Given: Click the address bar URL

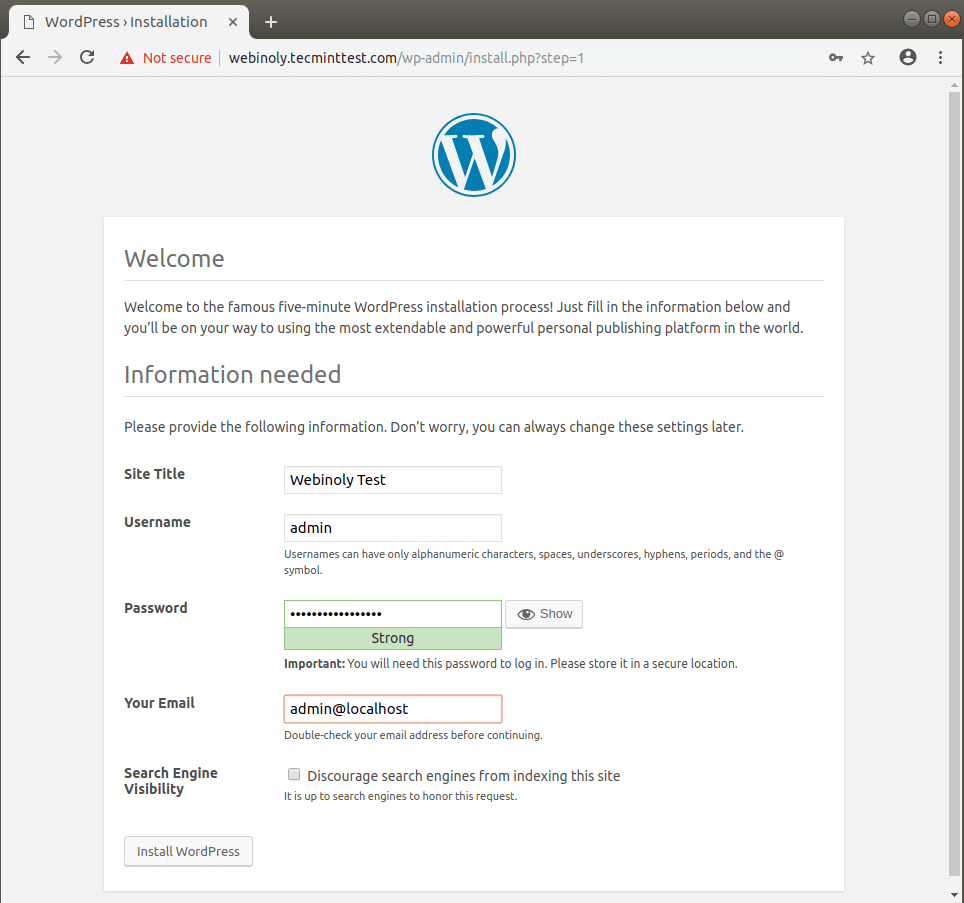Looking at the screenshot, I should click(406, 58).
